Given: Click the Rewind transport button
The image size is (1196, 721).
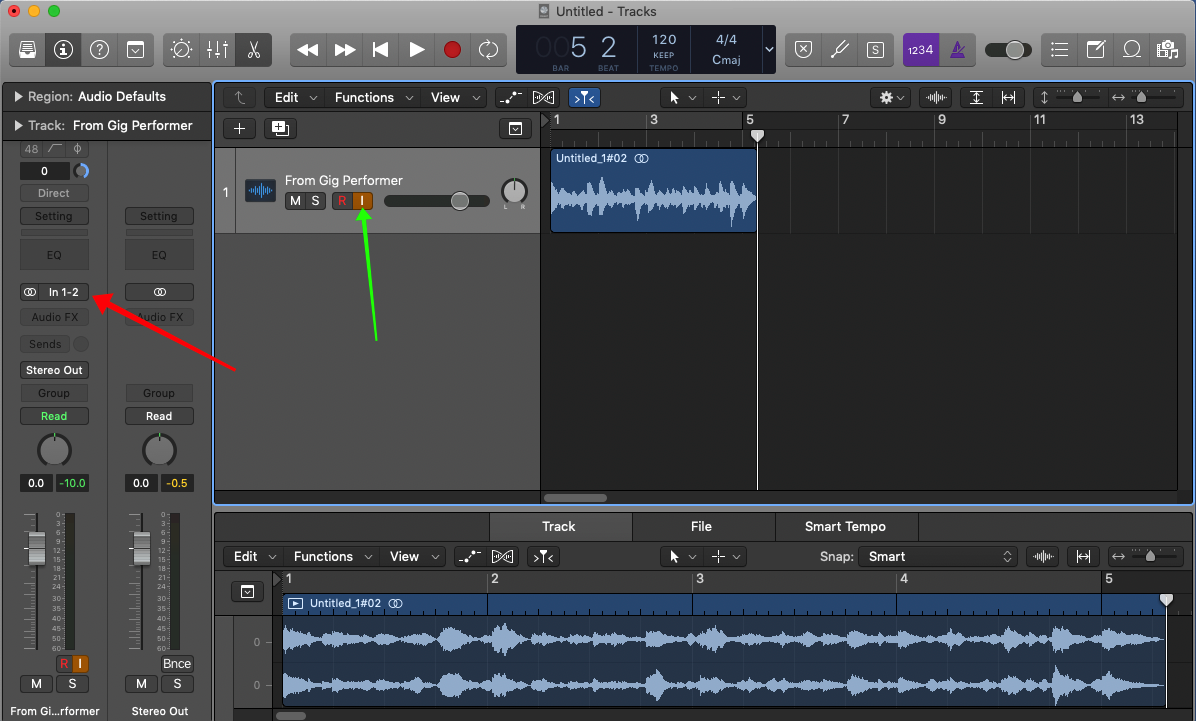Looking at the screenshot, I should [307, 50].
